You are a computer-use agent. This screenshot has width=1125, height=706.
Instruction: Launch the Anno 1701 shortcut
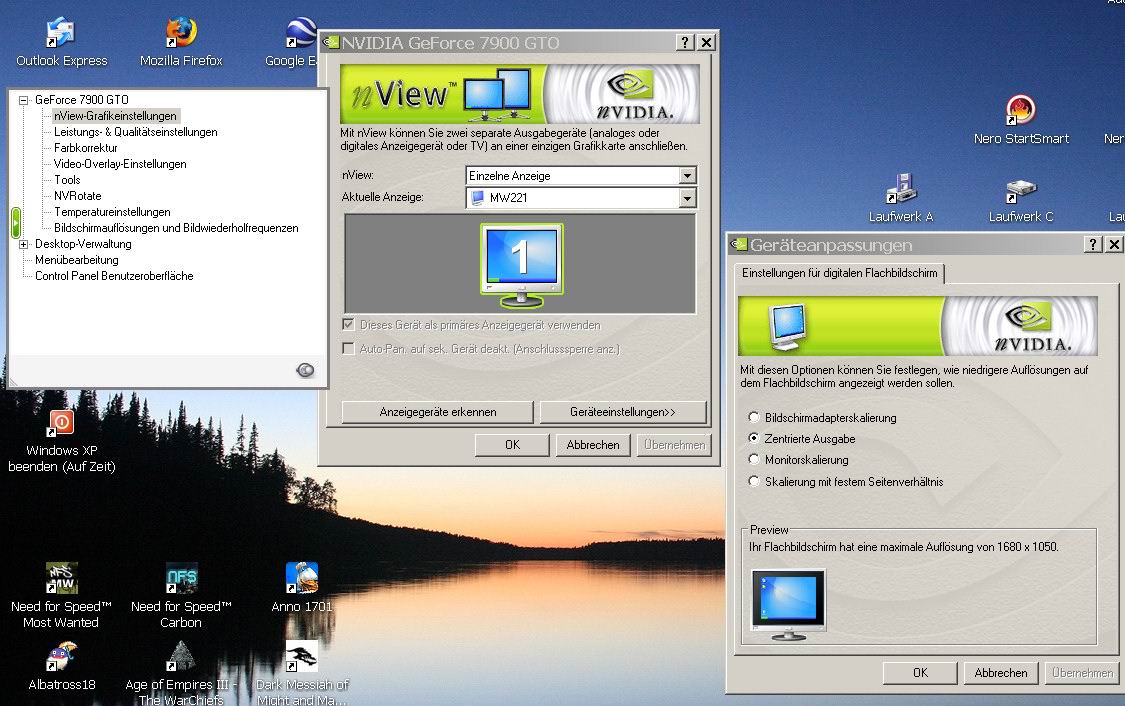point(301,578)
